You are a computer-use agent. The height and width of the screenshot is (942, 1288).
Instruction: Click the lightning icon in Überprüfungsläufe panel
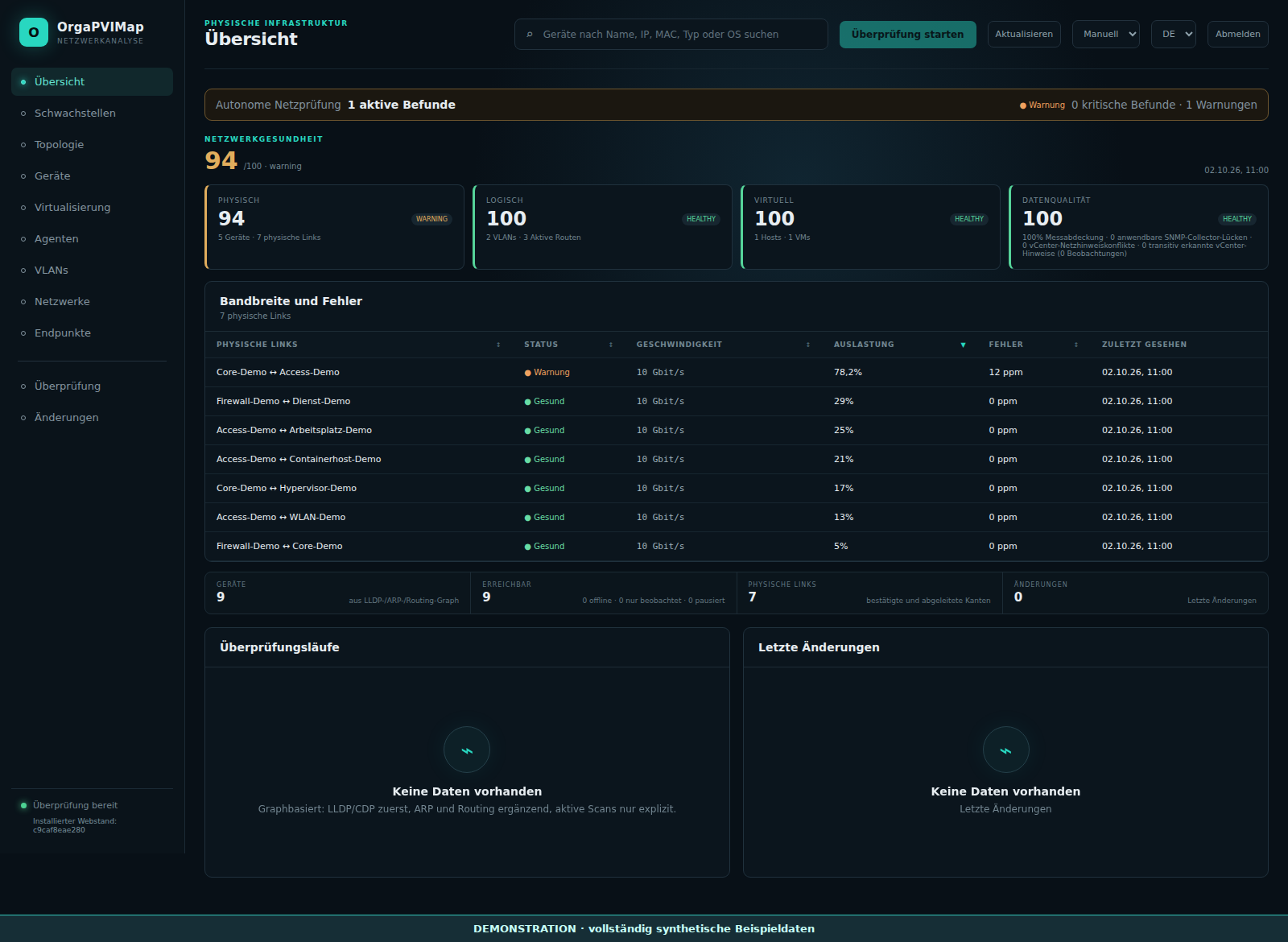(467, 750)
